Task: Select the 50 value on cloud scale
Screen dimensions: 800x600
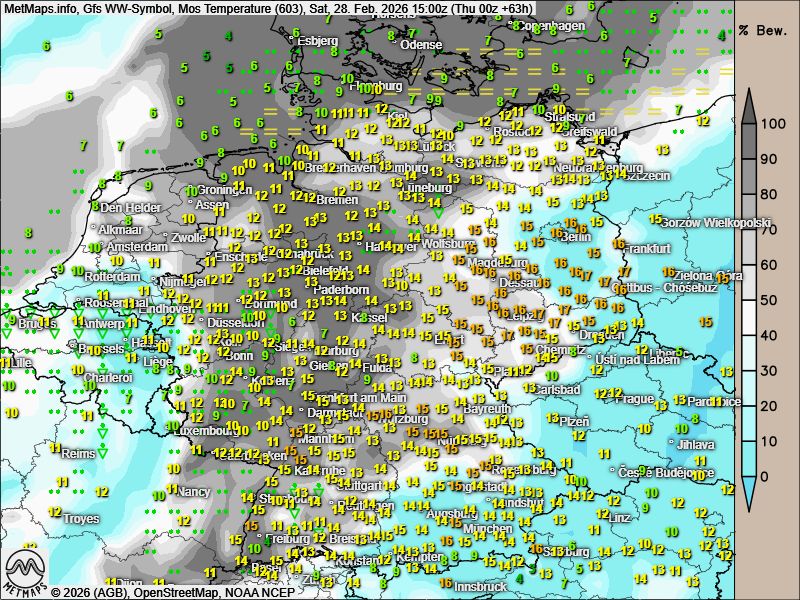Action: point(770,300)
